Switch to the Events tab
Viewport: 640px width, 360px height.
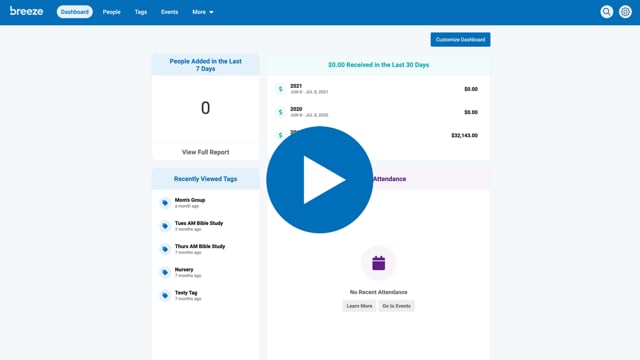169,12
